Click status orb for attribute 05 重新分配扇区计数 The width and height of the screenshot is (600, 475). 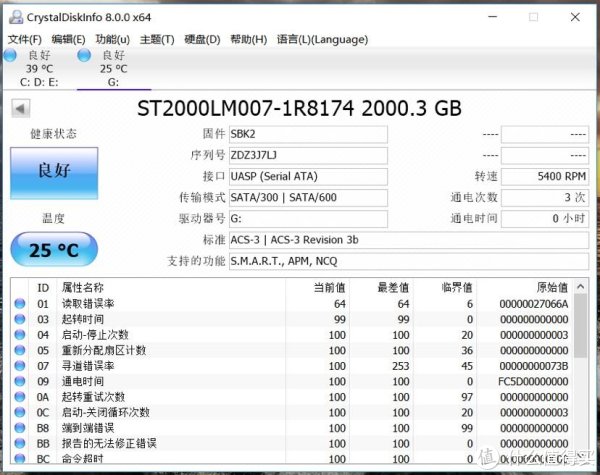coord(20,350)
